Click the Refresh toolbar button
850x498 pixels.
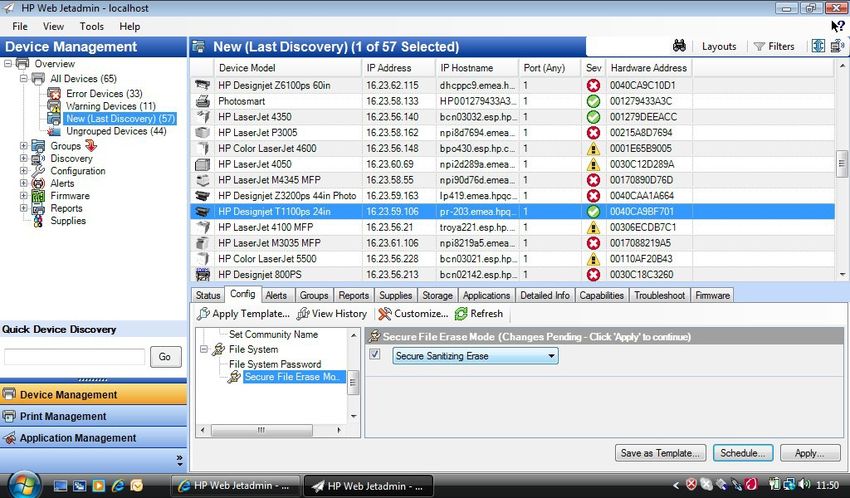[479, 313]
